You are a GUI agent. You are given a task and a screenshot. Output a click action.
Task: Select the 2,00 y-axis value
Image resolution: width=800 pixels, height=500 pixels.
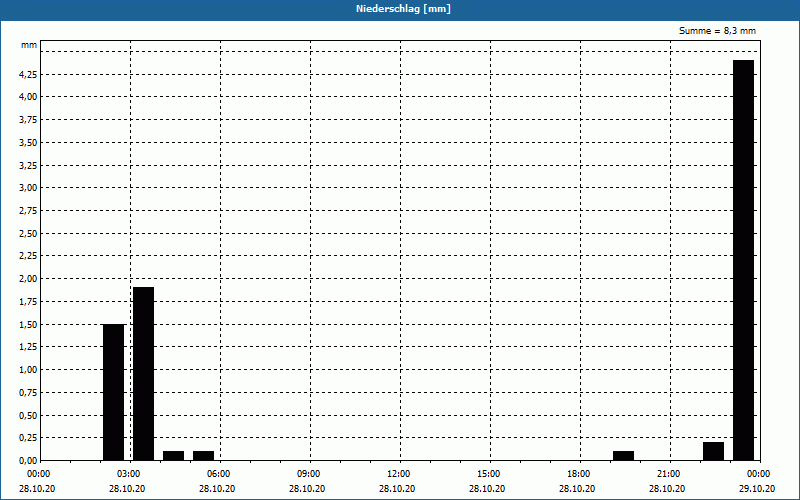tap(28, 279)
